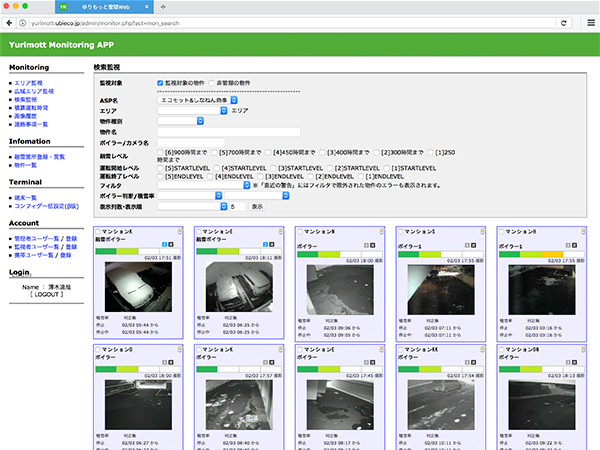Click the LOGOUT link
Screen dimensions: 600x450
(45, 295)
